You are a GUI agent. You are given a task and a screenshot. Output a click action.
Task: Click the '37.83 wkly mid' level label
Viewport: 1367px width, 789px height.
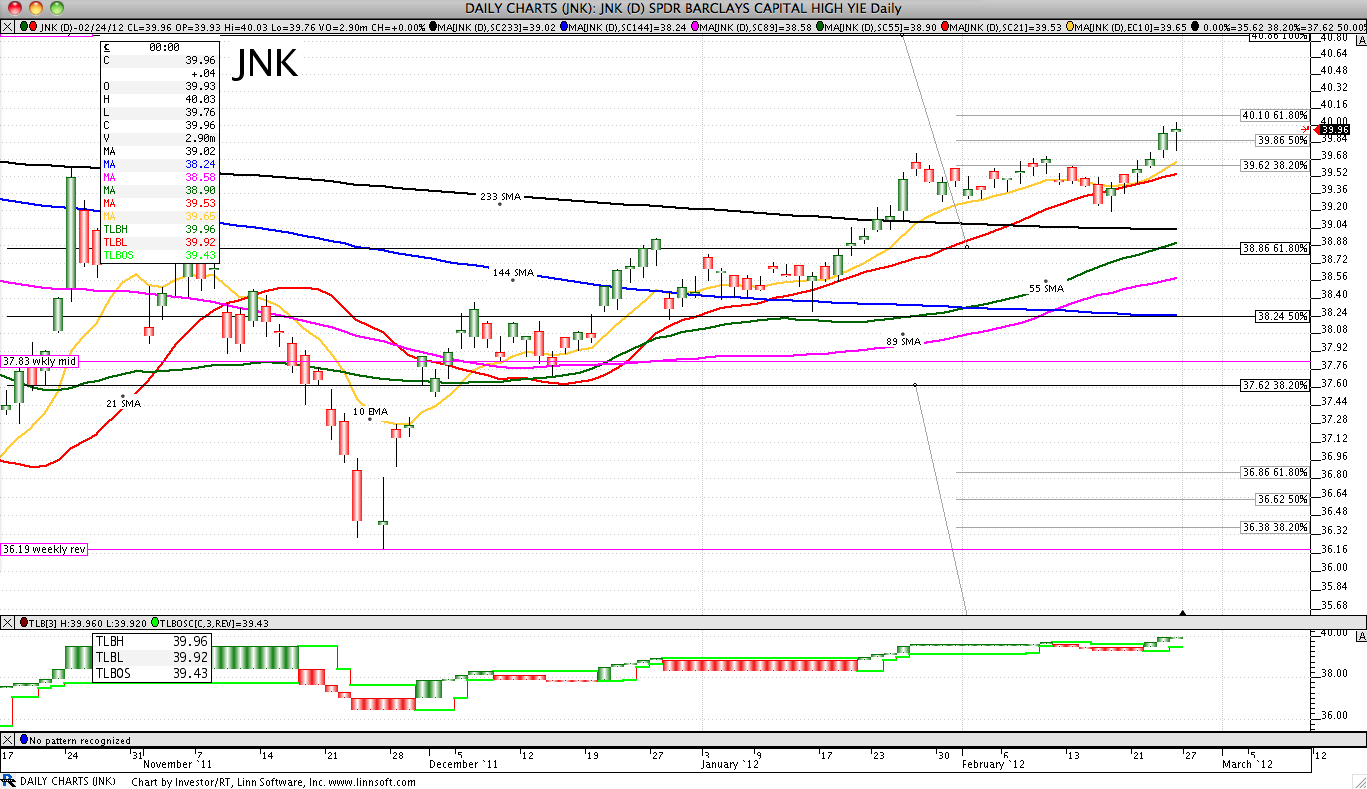(39, 361)
